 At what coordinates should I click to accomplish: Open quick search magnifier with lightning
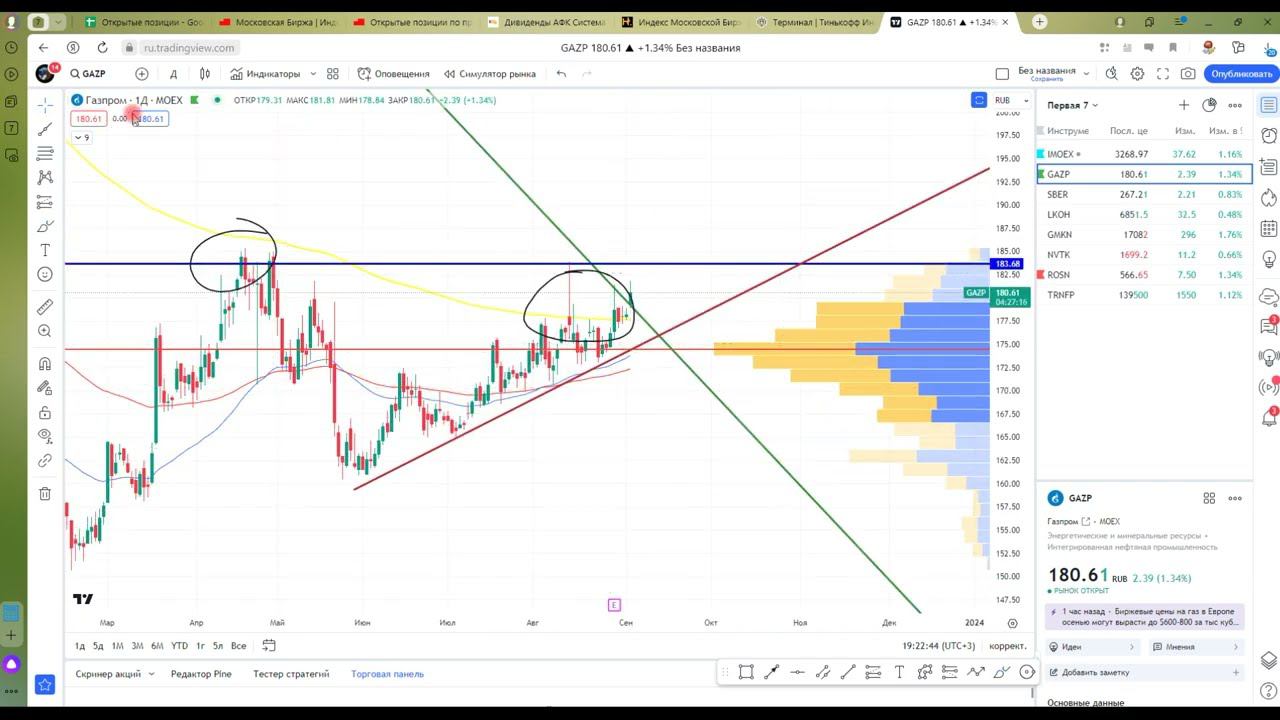[x=1111, y=74]
